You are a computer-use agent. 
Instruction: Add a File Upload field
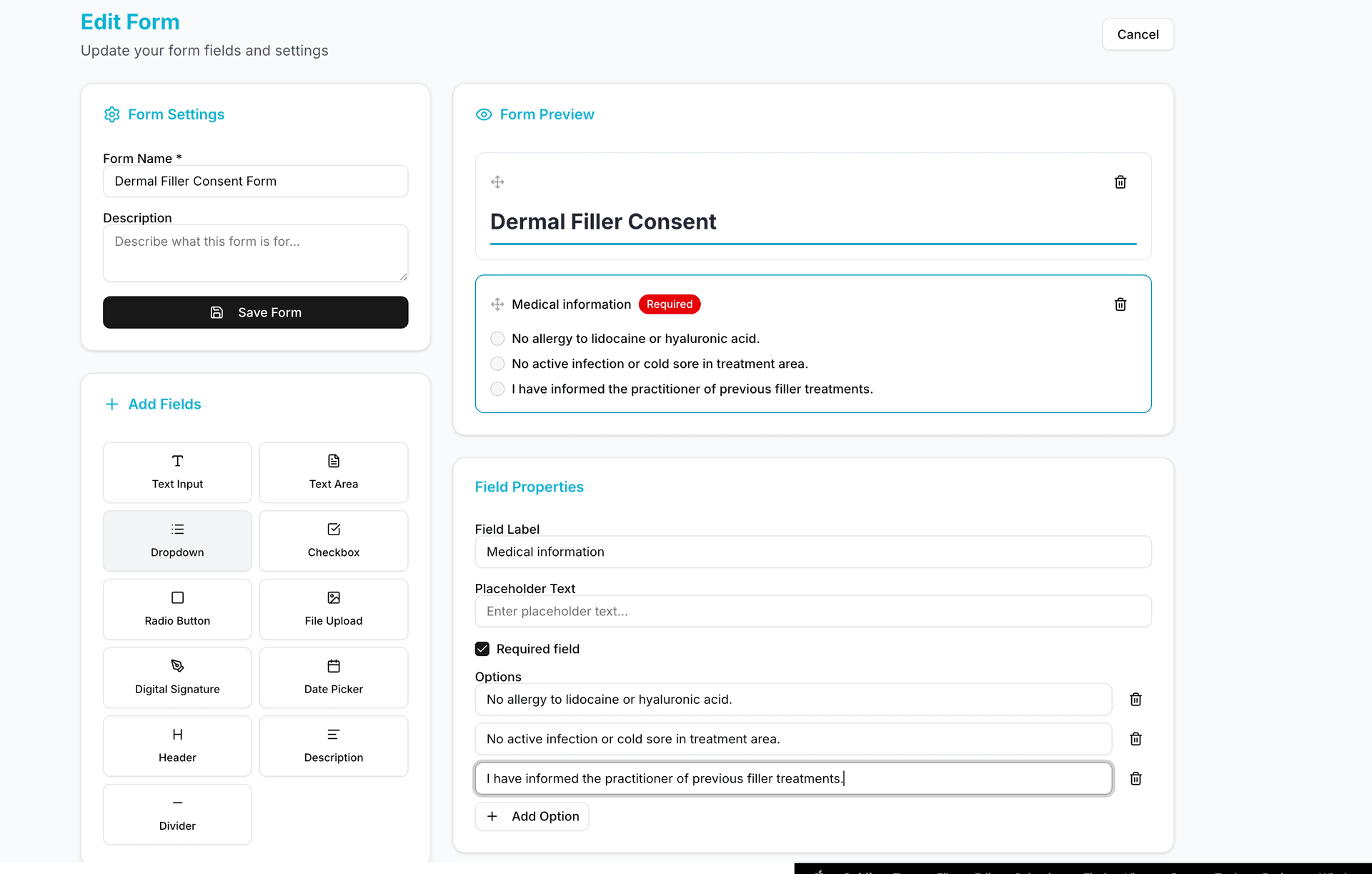tap(333, 609)
